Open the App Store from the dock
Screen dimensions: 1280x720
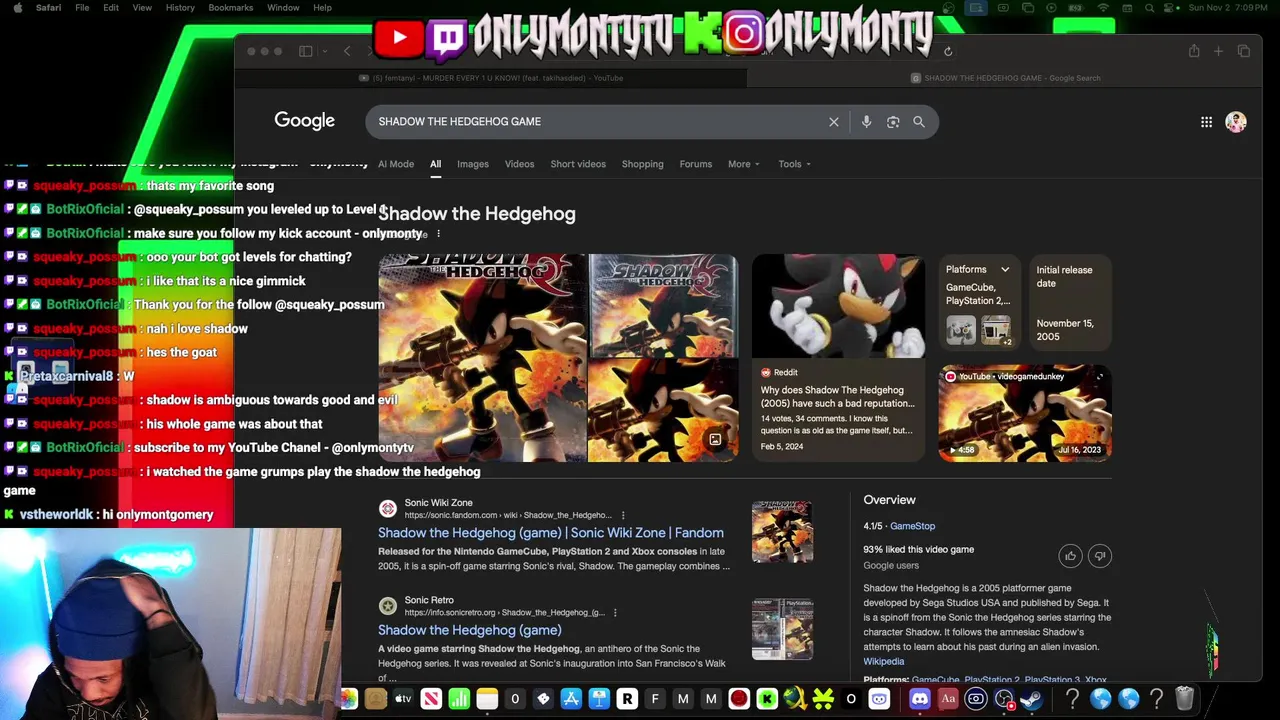tap(571, 699)
